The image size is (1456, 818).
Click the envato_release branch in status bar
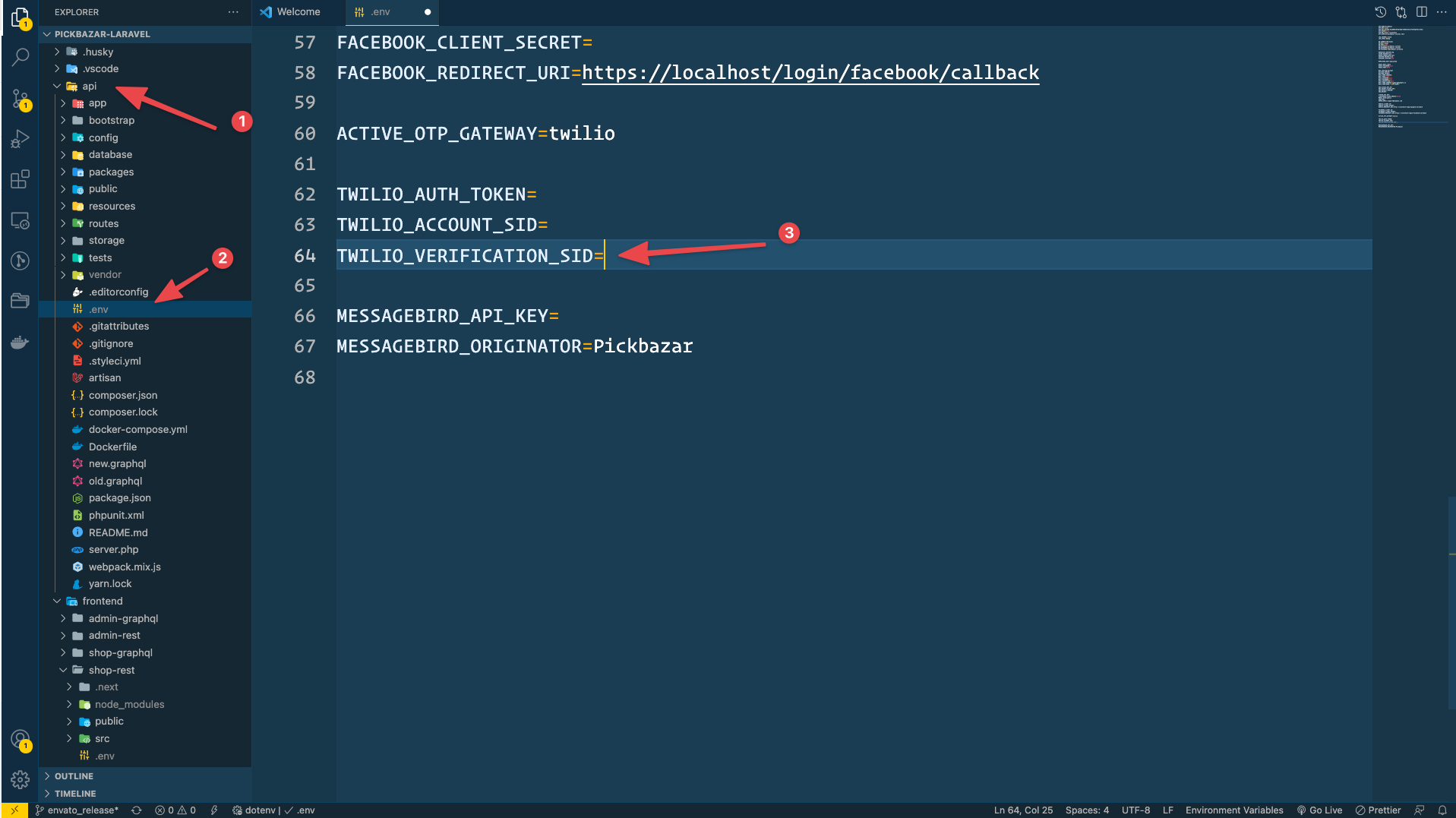click(77, 810)
